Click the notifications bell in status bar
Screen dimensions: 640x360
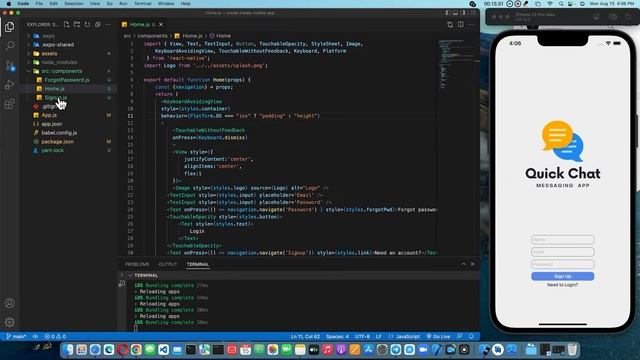pyautogui.click(x=471, y=336)
